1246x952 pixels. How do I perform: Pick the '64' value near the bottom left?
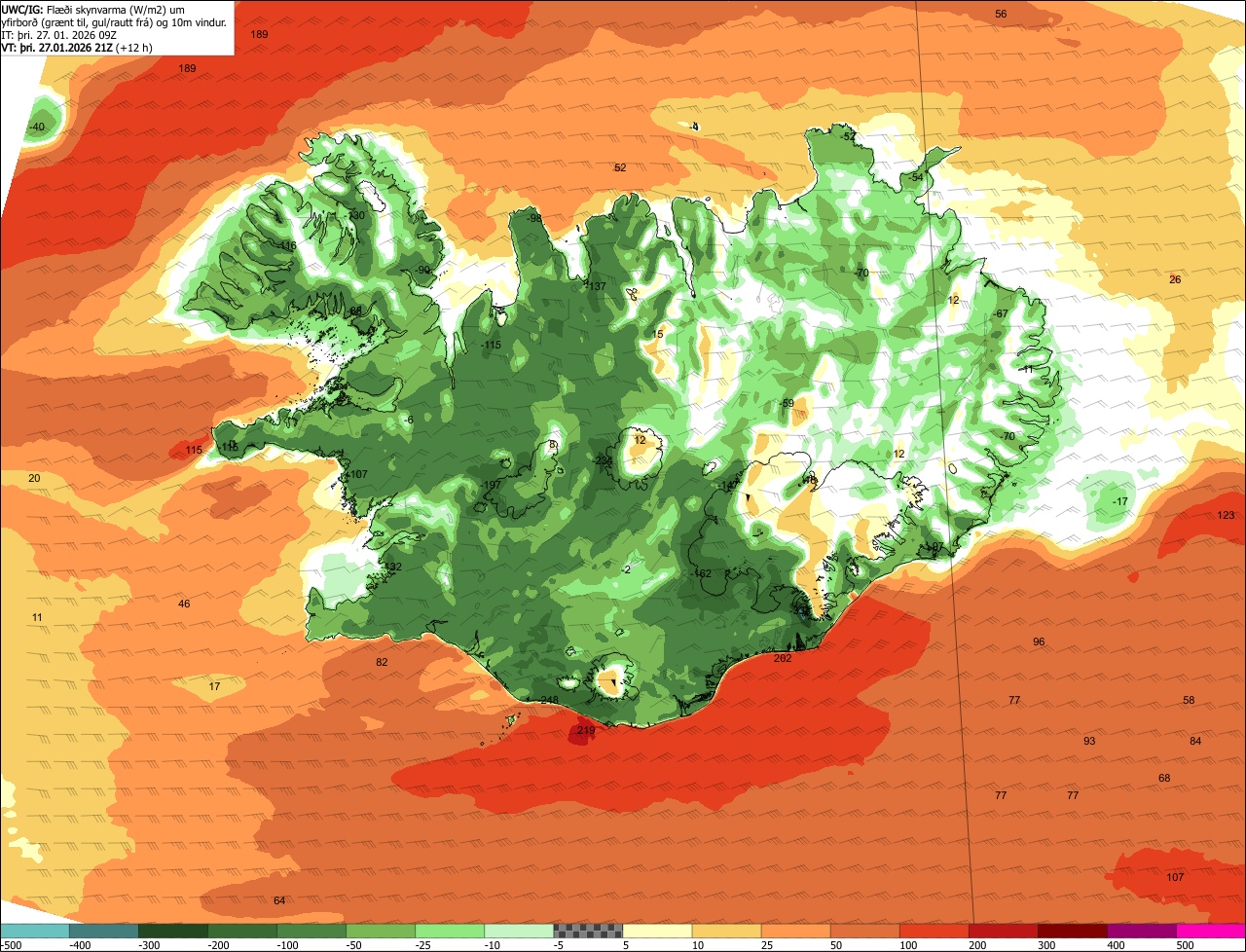279,900
